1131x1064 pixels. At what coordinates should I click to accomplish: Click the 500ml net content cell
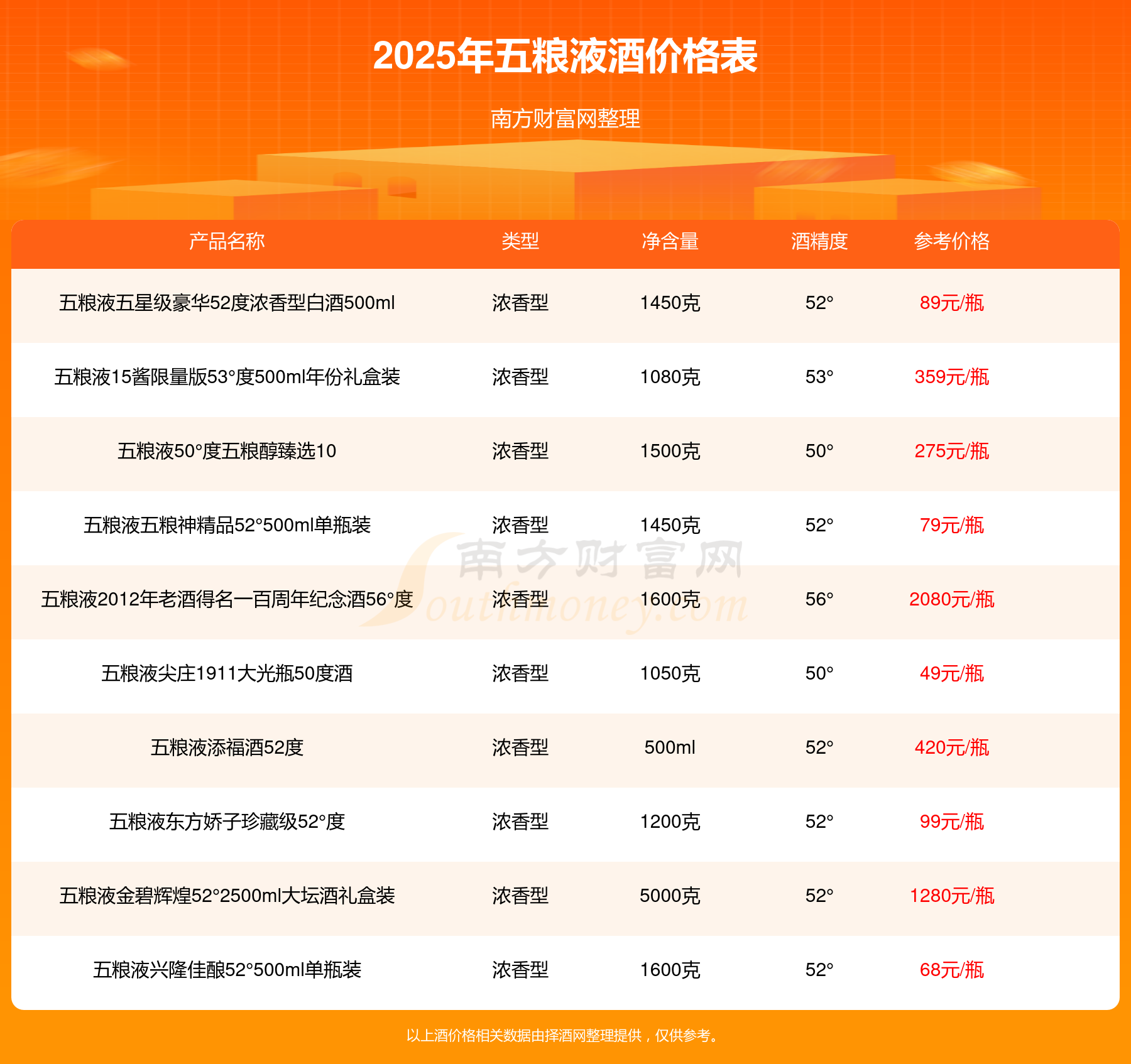tap(670, 747)
